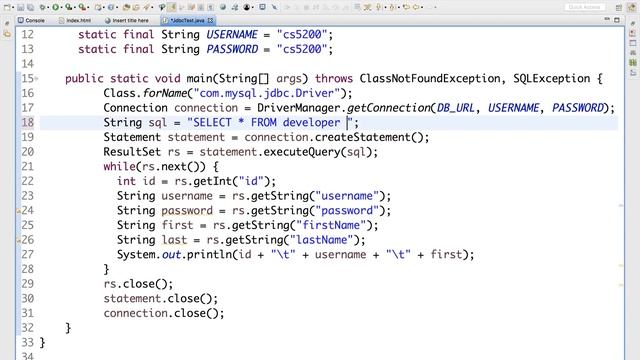Collapse main method fold on line 15

[x=37, y=78]
